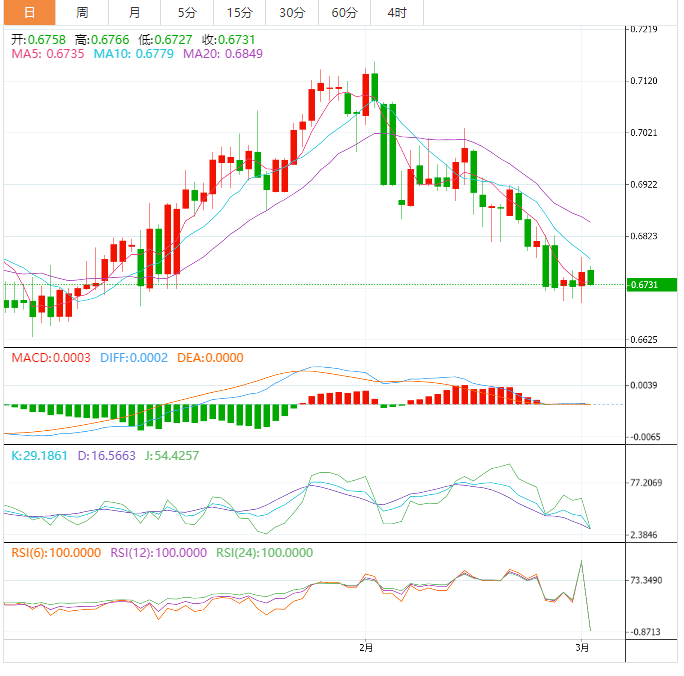The height and width of the screenshot is (676, 684).
Task: Open the 15分 interval tab
Action: (x=239, y=12)
